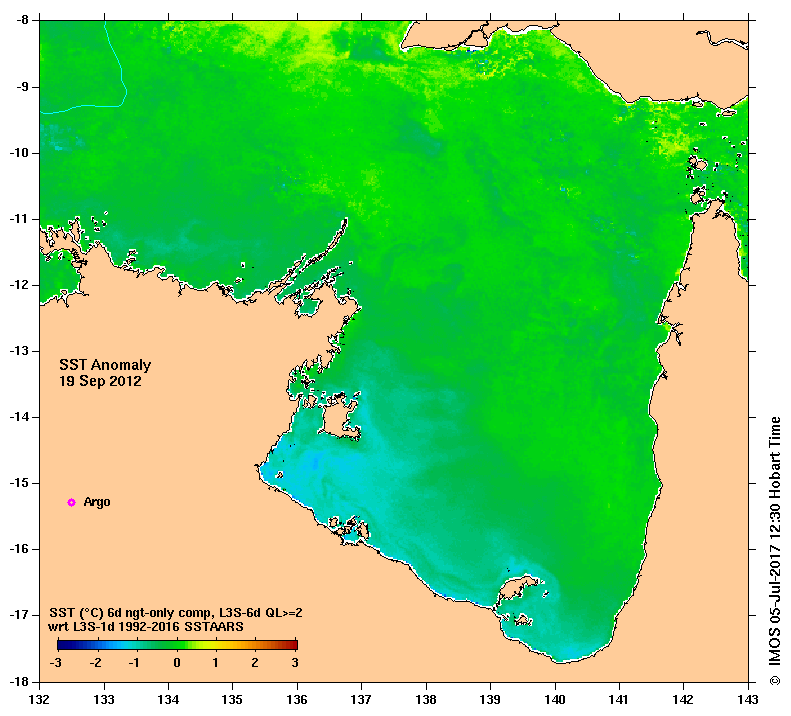Click latitude axis label '-17'
Viewport: 791px width, 716px height.
(x=19, y=615)
